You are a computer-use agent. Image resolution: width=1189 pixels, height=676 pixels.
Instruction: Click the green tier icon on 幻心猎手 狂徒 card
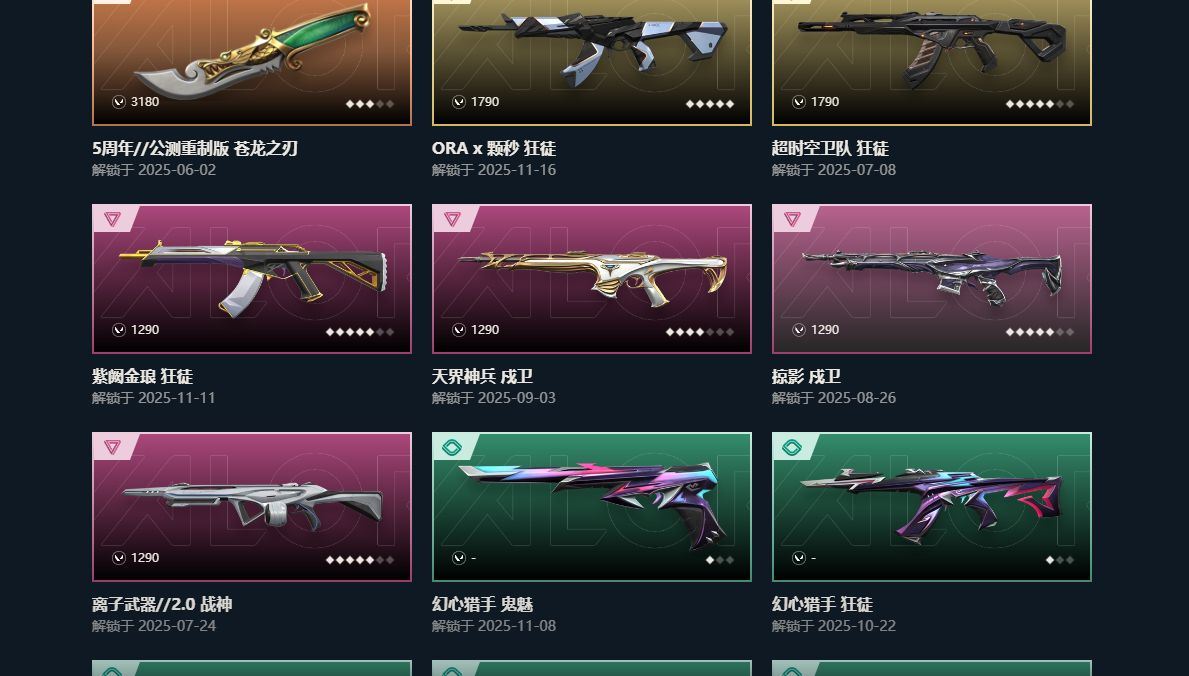point(792,448)
